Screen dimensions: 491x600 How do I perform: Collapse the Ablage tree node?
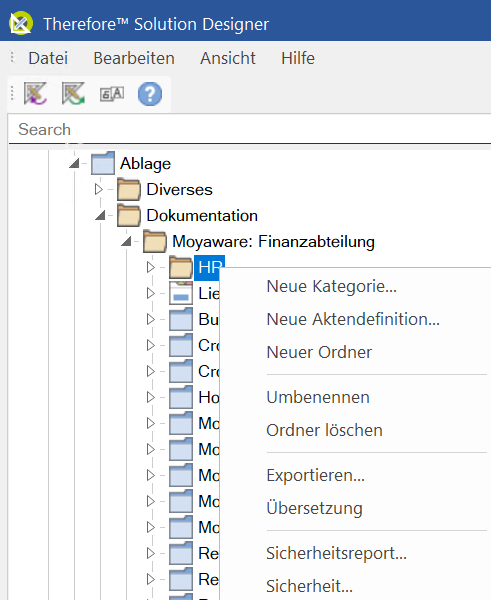point(74,163)
